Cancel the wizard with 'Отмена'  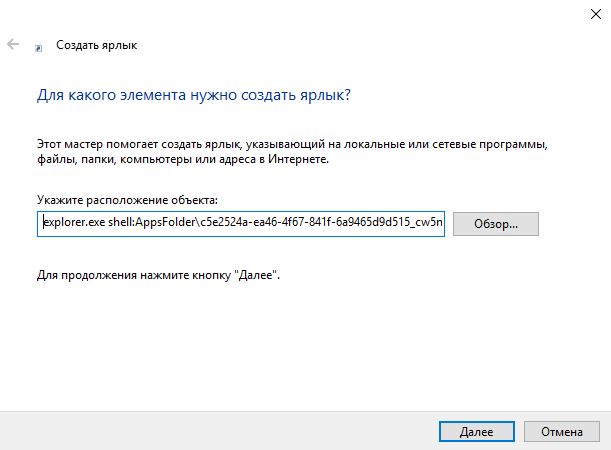pyautogui.click(x=561, y=432)
